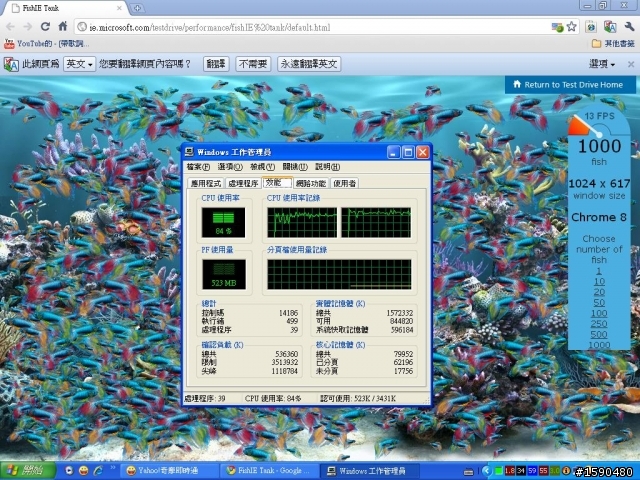Switch to FishIE Tank Google taskbar button
The height and width of the screenshot is (480, 640).
click(270, 471)
